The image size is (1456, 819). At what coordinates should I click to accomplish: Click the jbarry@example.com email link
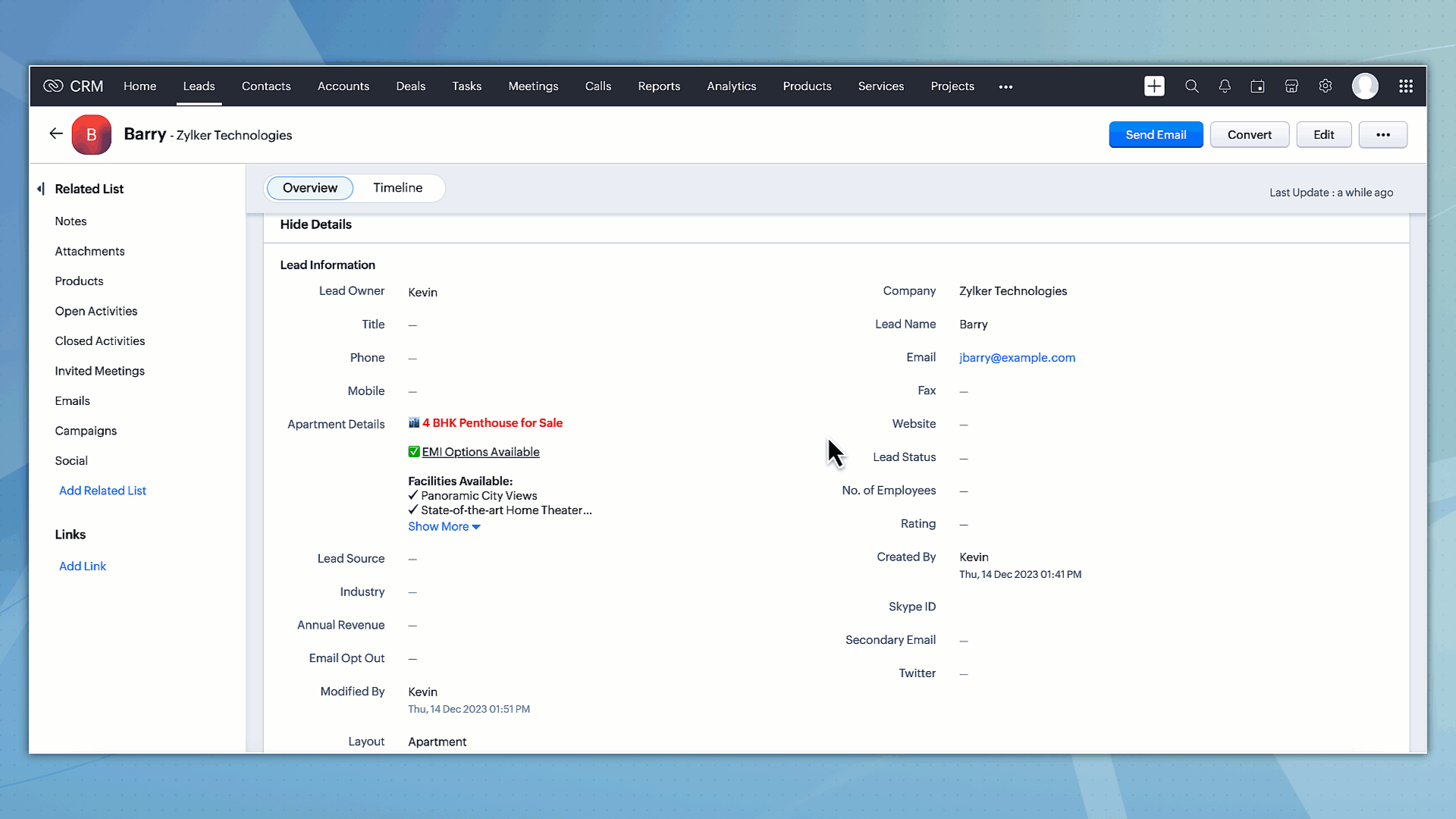pos(1017,358)
